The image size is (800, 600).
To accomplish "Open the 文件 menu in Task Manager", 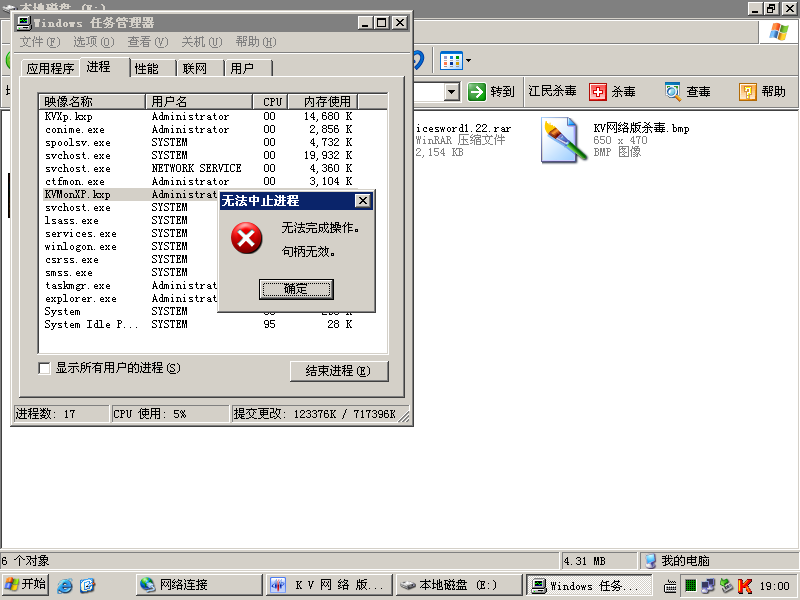I will coord(40,42).
